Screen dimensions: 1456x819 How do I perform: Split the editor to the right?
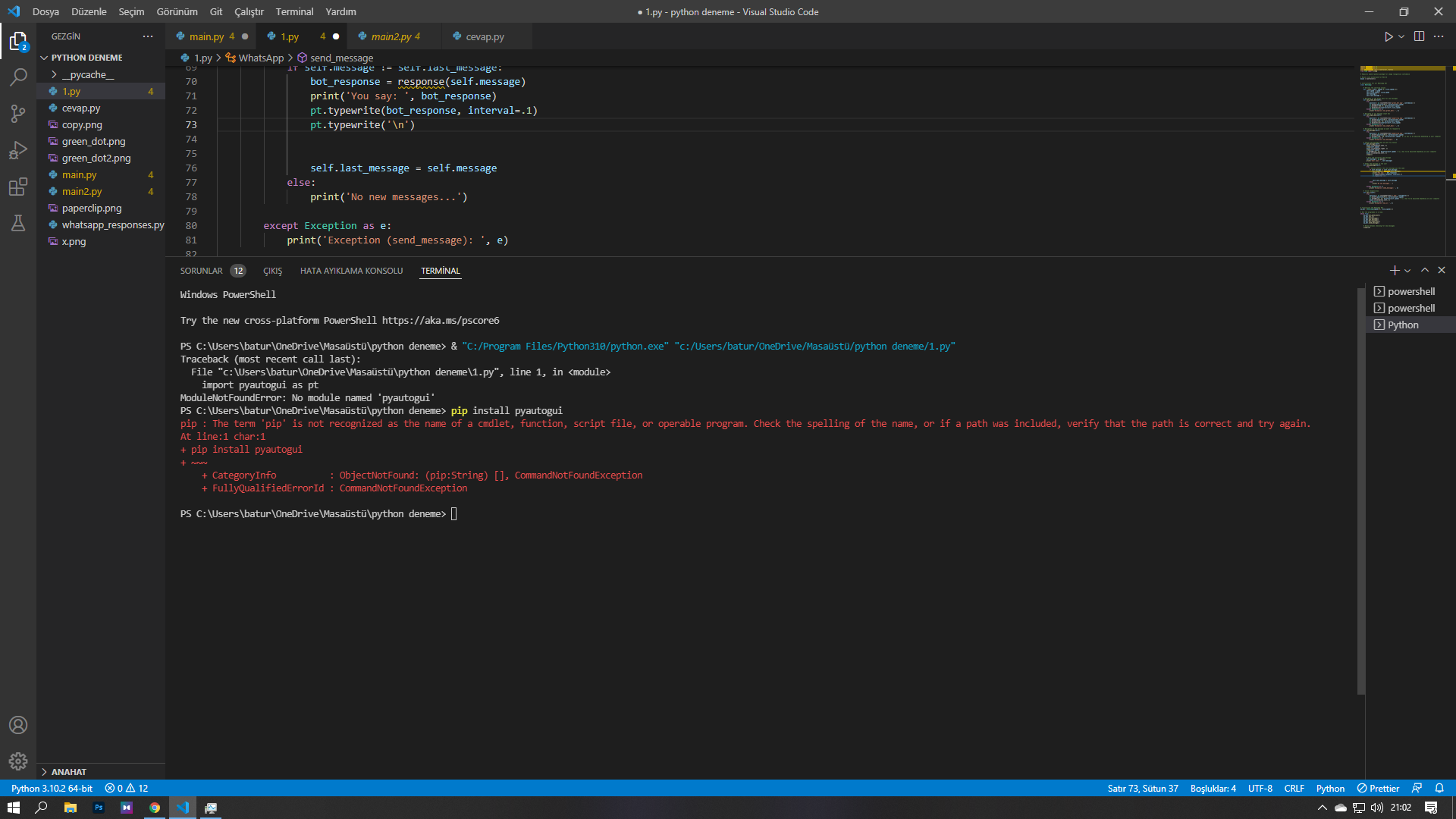[x=1419, y=36]
